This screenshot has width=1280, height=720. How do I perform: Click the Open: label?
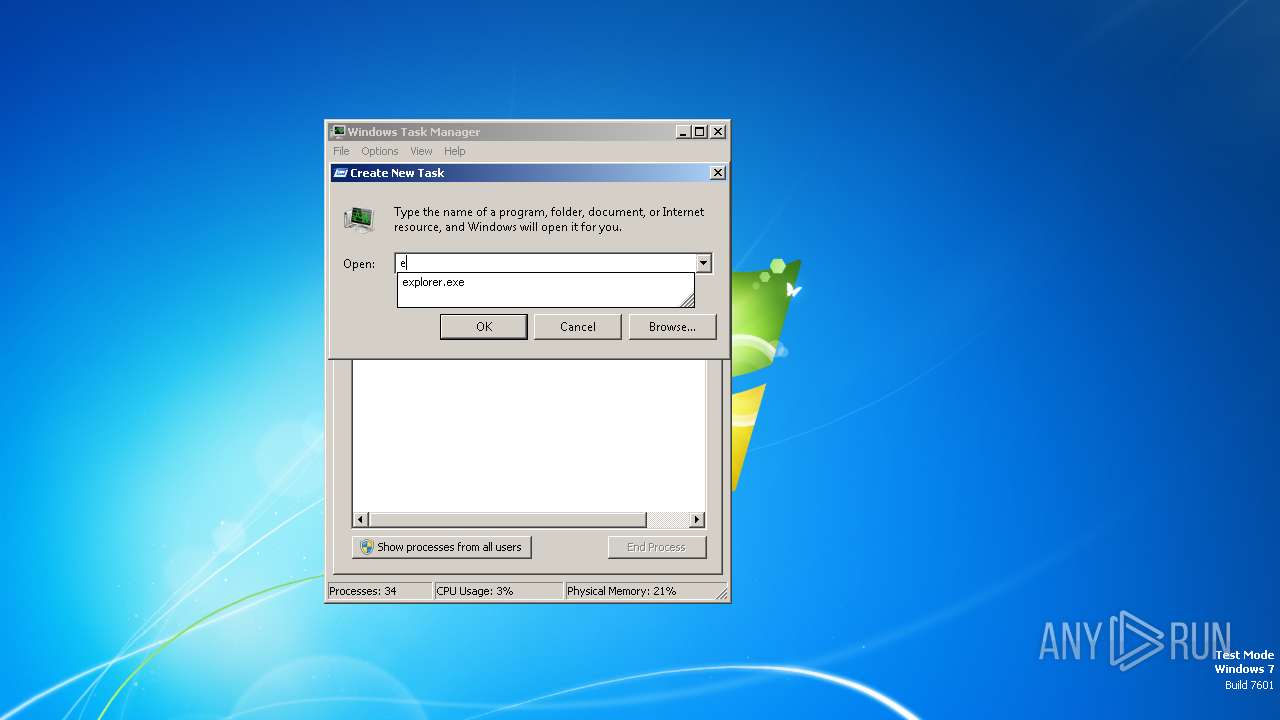(359, 264)
